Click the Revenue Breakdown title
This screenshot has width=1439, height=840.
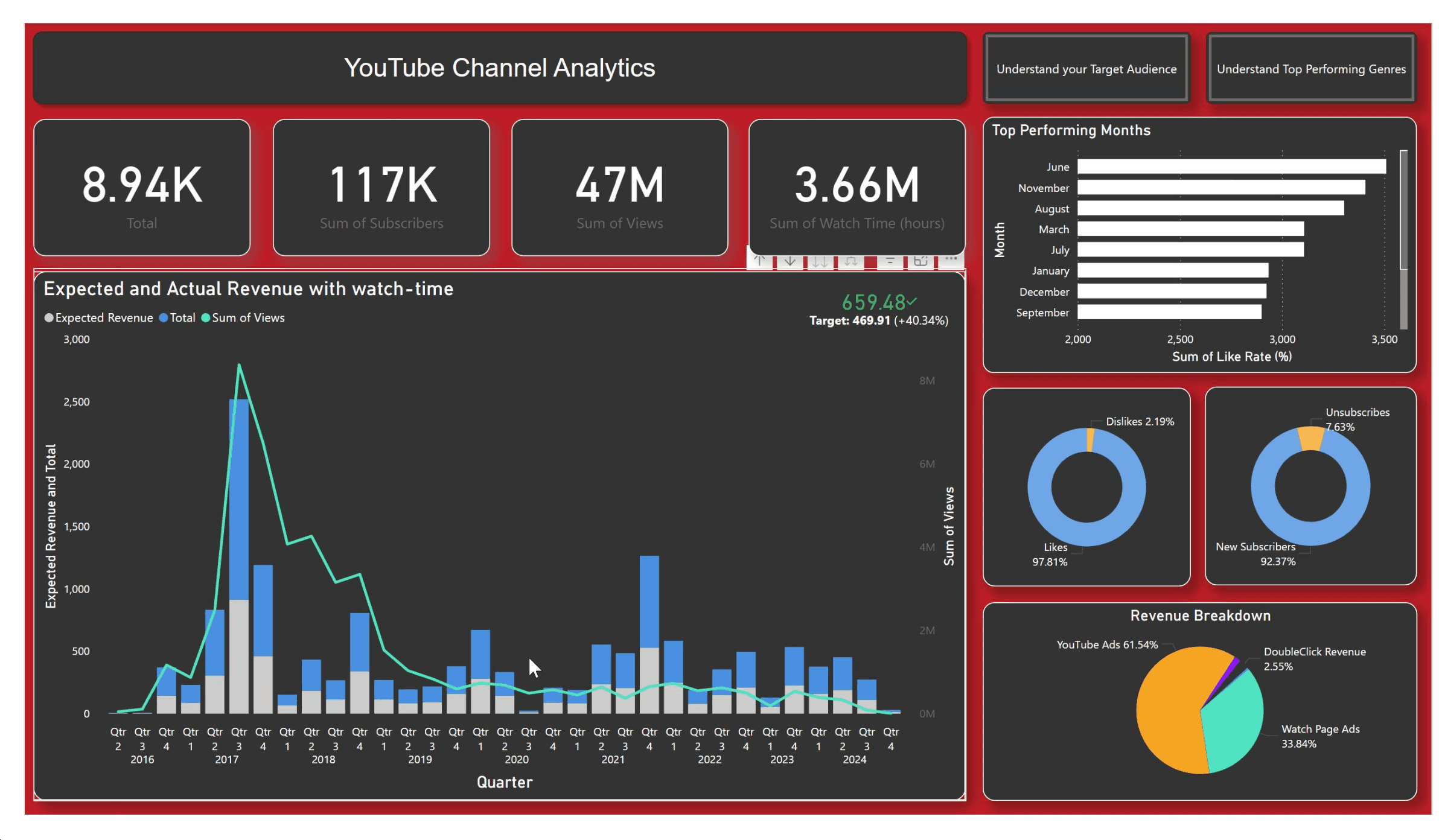(x=1201, y=616)
